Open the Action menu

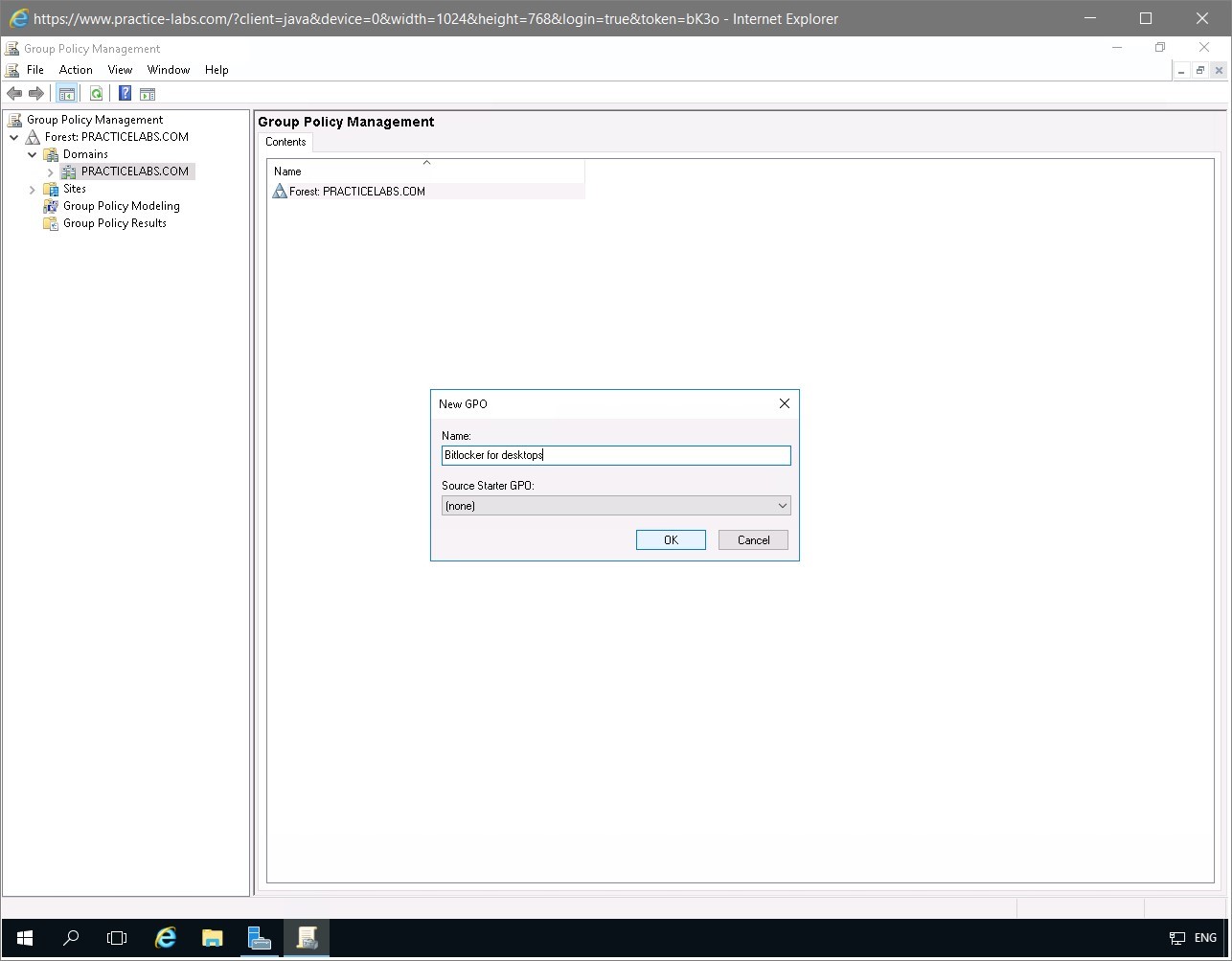coord(76,69)
